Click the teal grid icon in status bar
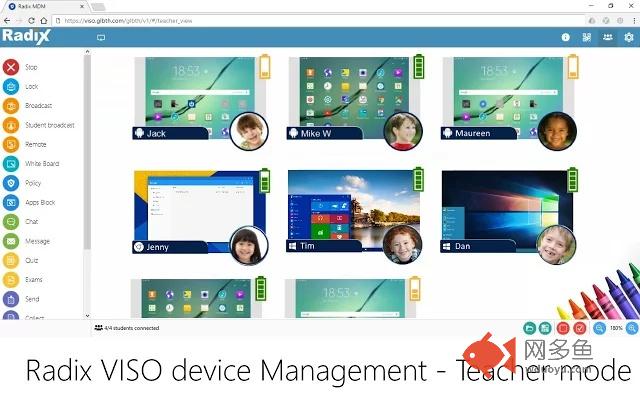The width and height of the screenshot is (640, 400). click(545, 328)
